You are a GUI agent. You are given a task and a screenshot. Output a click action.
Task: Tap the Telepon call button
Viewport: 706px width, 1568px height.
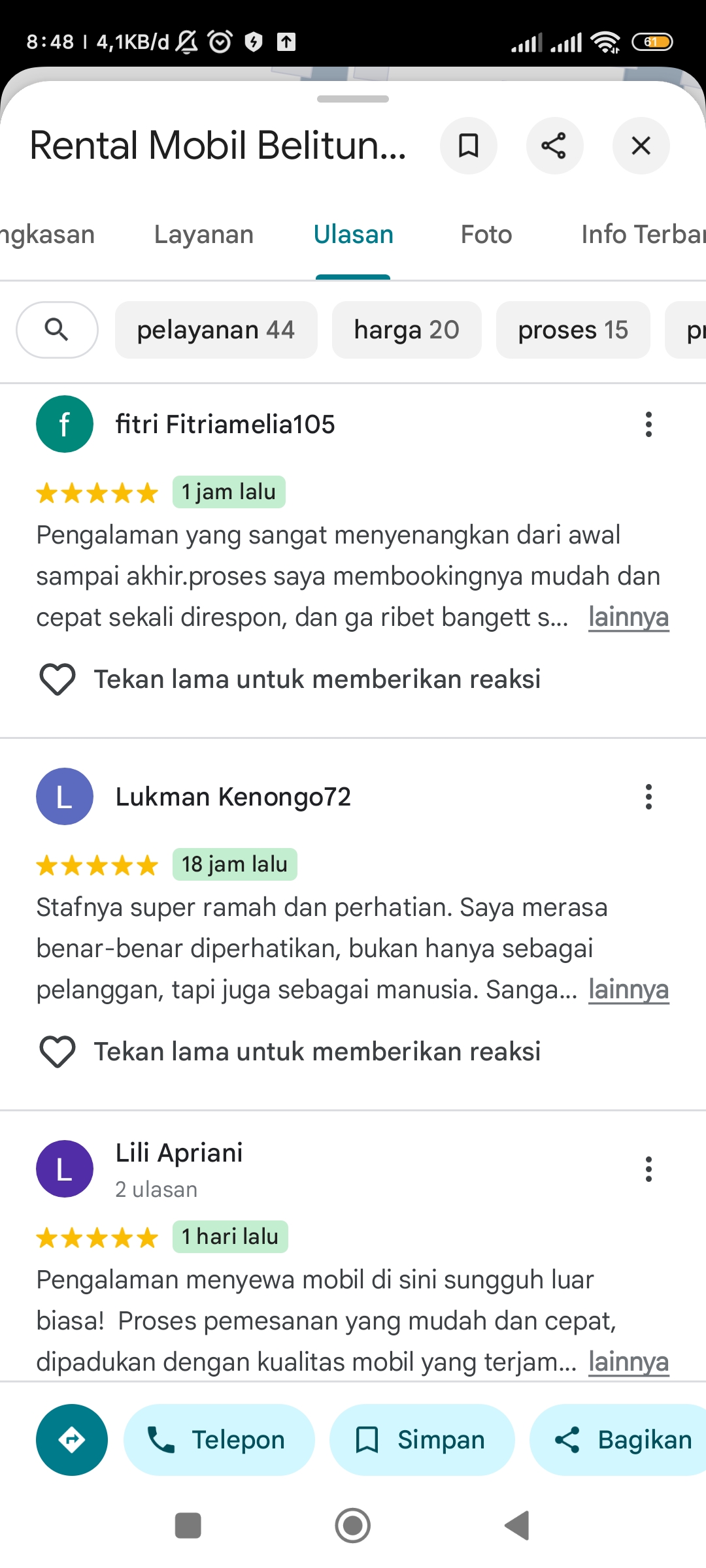point(219,1440)
